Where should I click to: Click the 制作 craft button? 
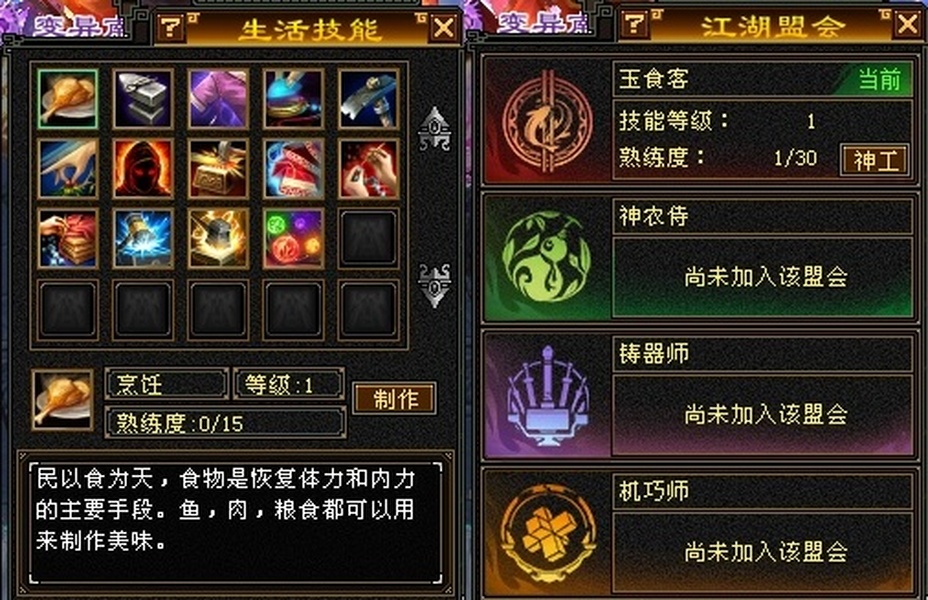(x=395, y=398)
